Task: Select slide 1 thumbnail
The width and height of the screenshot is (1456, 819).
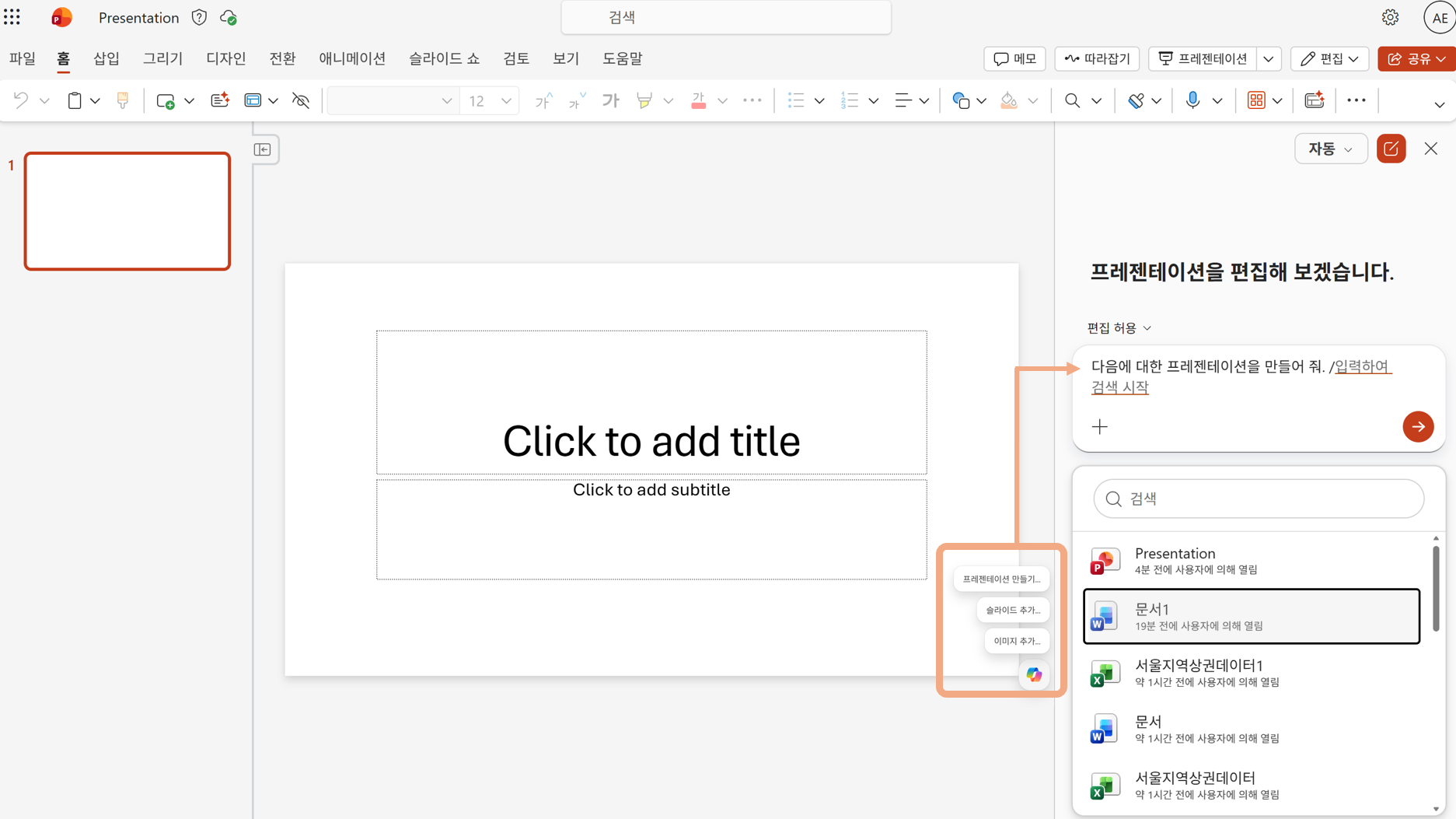Action: (127, 212)
